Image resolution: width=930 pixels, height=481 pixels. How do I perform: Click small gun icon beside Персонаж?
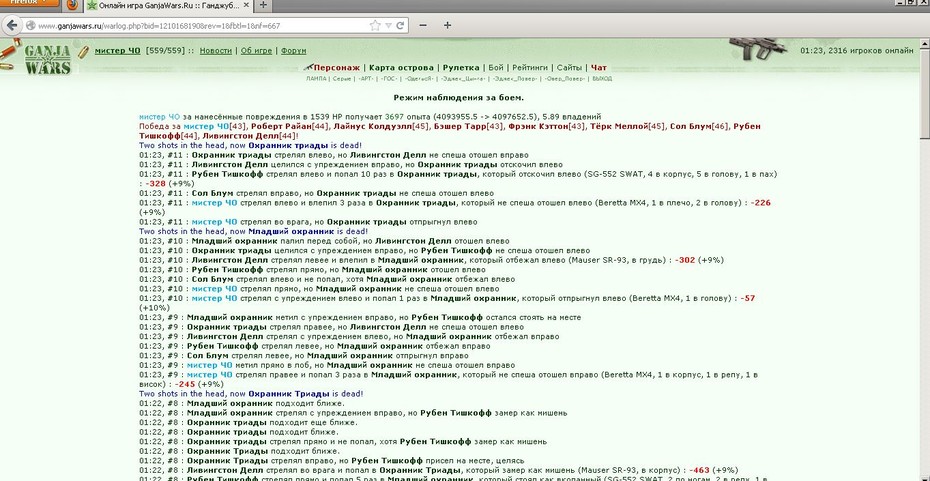pos(308,68)
